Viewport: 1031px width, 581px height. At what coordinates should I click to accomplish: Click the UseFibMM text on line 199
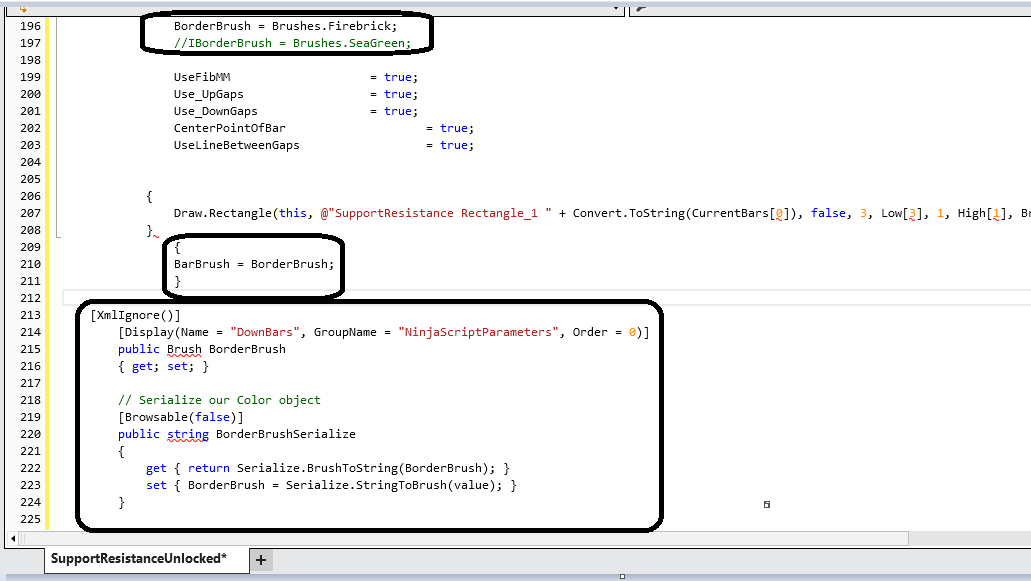coord(202,78)
